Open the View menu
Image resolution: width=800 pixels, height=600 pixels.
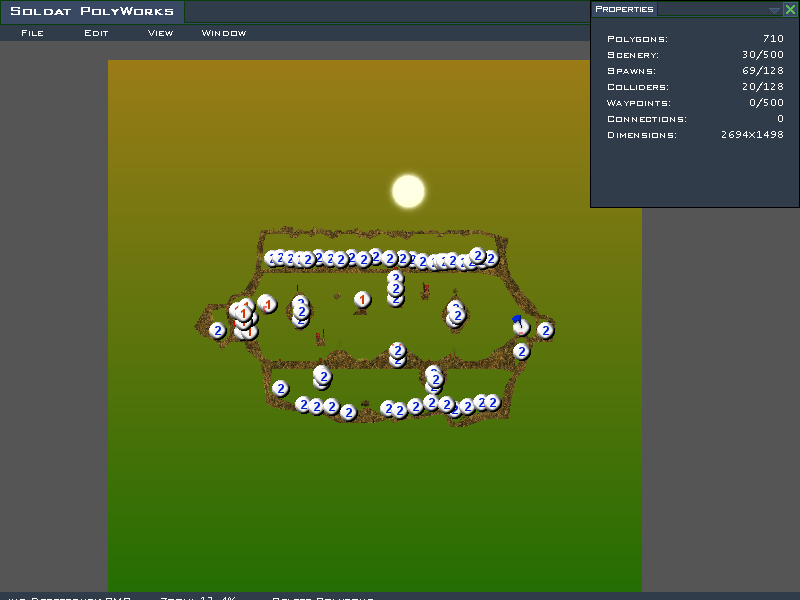pos(160,33)
